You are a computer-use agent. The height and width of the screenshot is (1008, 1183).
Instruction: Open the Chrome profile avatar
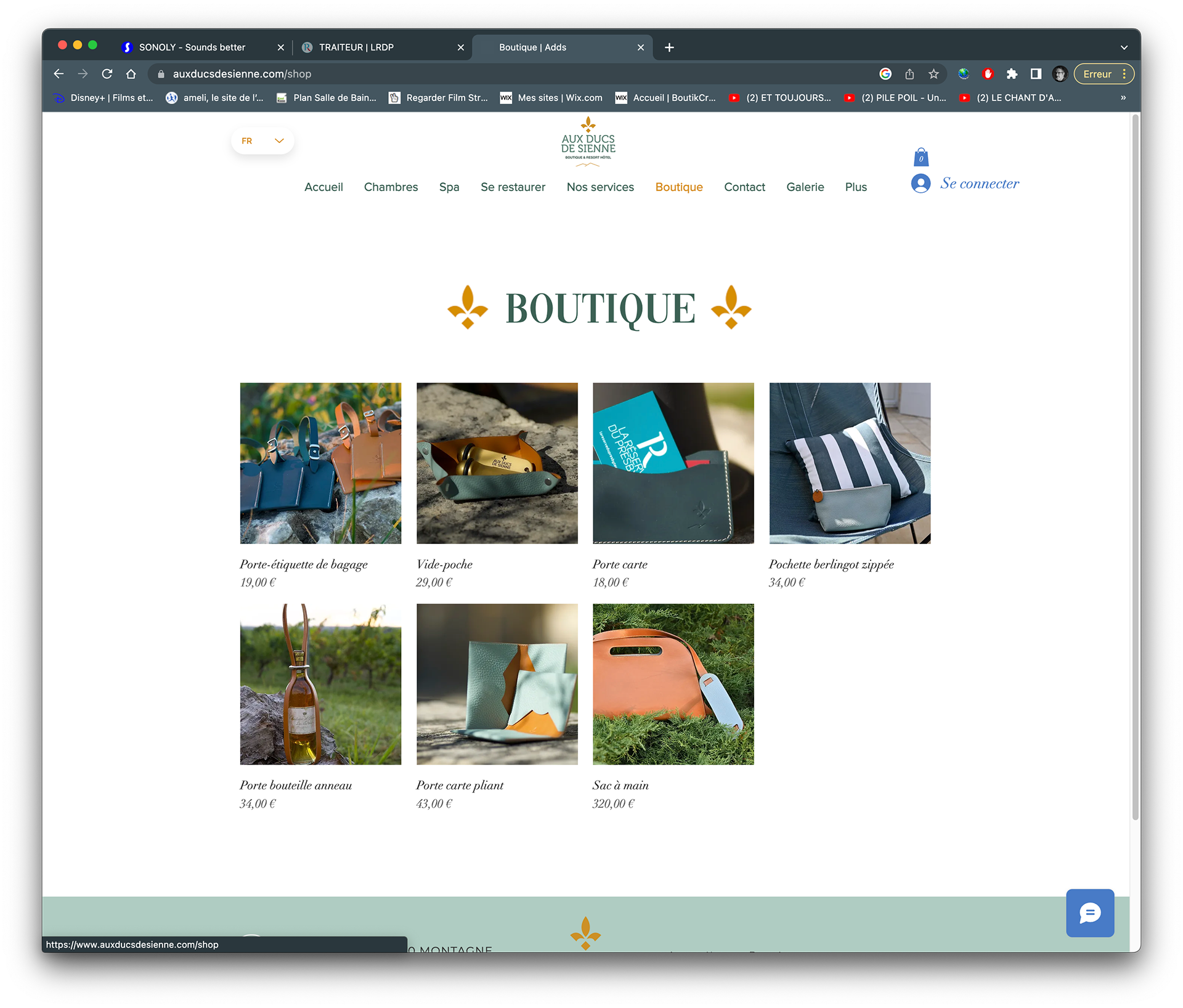click(x=1060, y=74)
